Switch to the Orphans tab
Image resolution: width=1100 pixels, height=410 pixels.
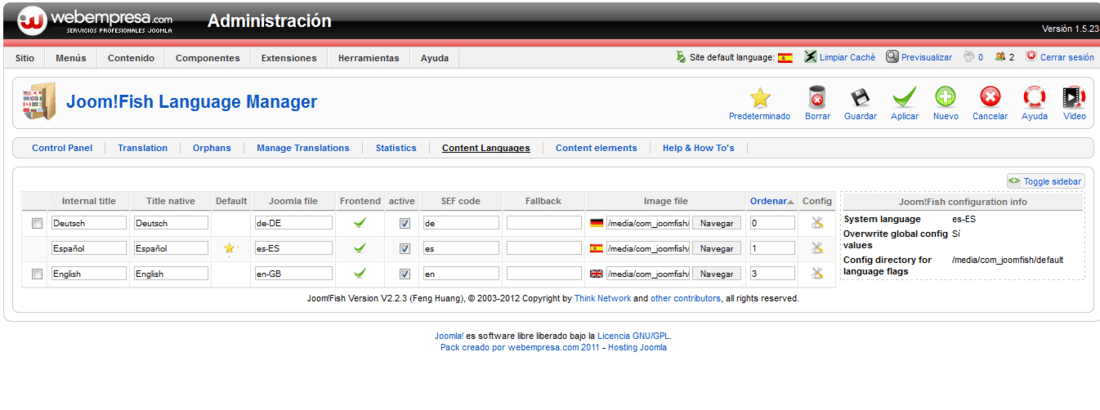tap(212, 148)
